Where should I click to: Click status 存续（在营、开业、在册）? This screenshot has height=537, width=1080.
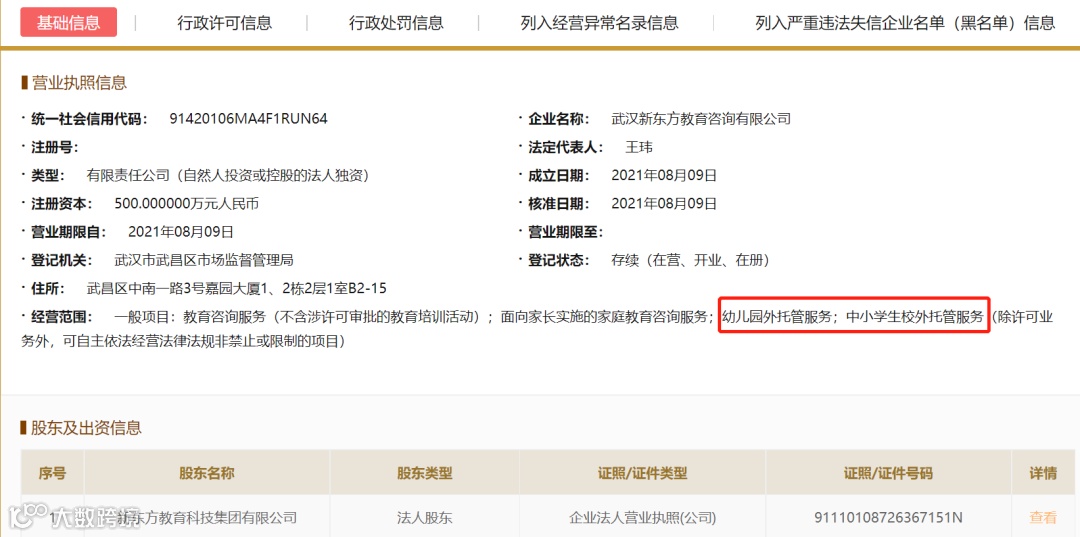click(690, 260)
